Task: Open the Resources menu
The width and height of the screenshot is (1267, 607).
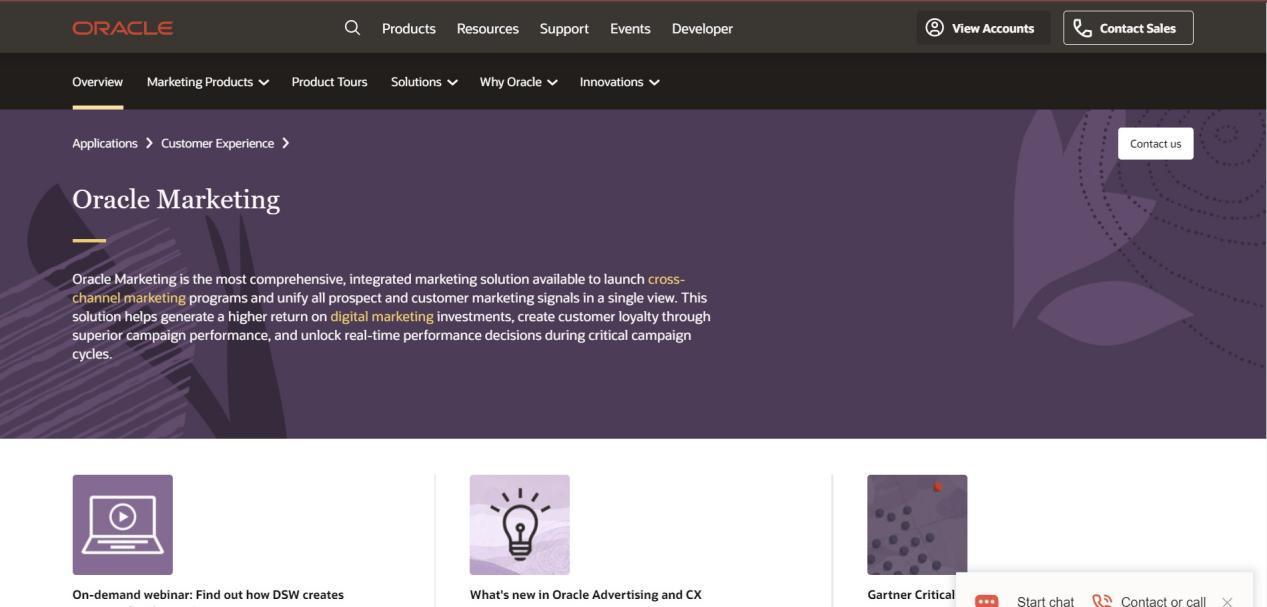Action: 488,28
